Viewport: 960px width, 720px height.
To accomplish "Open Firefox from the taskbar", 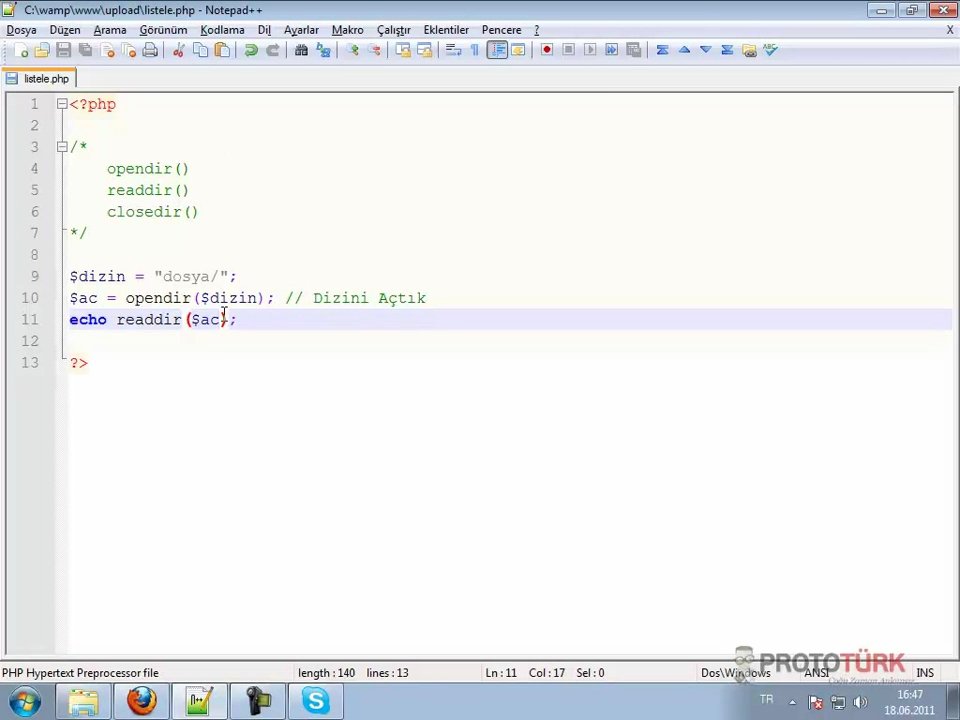I will [141, 701].
